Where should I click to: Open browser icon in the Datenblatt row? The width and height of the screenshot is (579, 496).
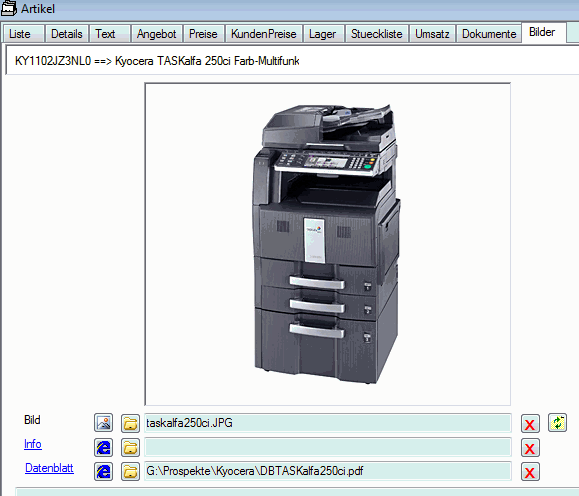[103, 472]
